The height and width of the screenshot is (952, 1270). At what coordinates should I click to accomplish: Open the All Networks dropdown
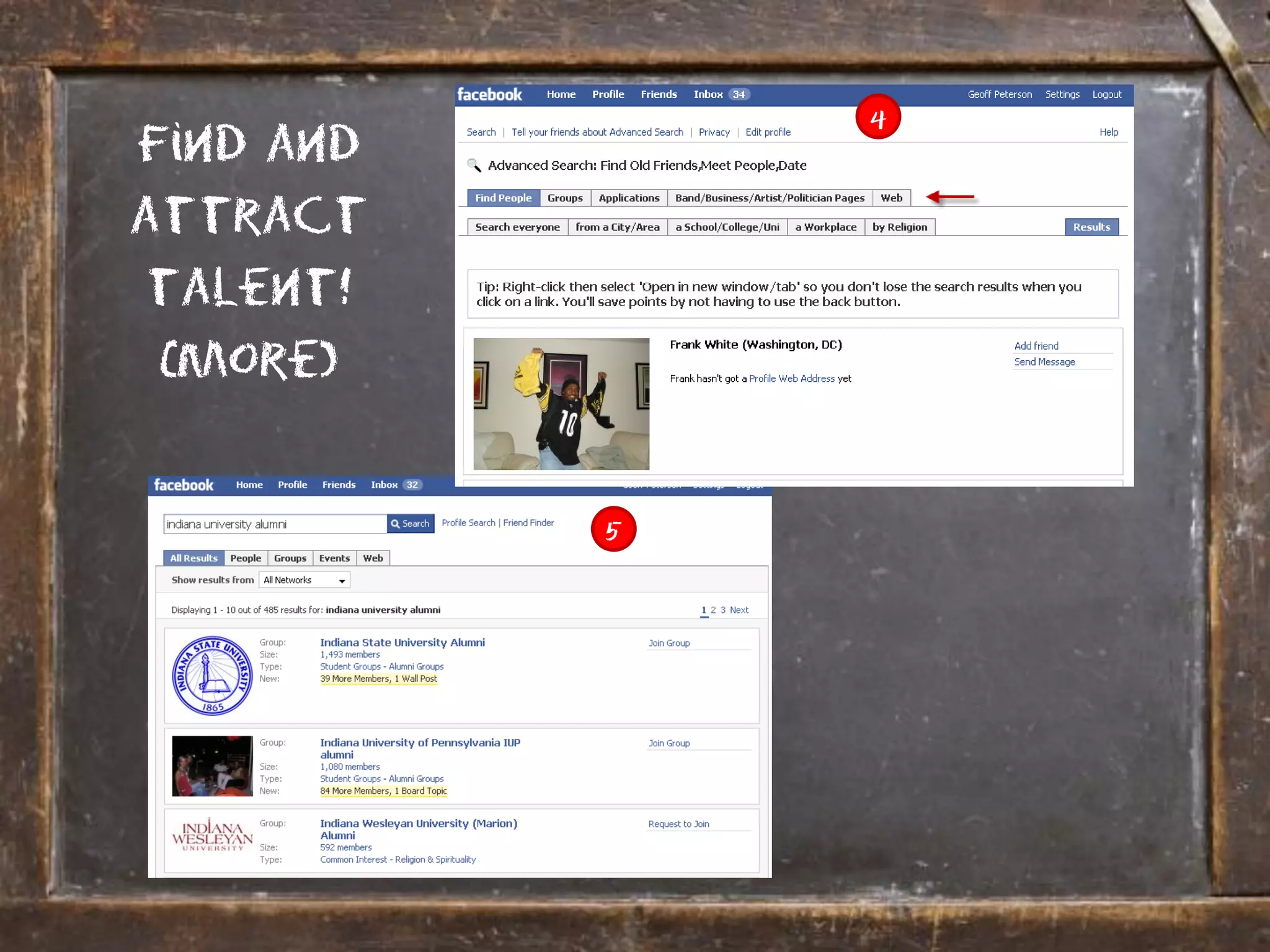[x=304, y=580]
